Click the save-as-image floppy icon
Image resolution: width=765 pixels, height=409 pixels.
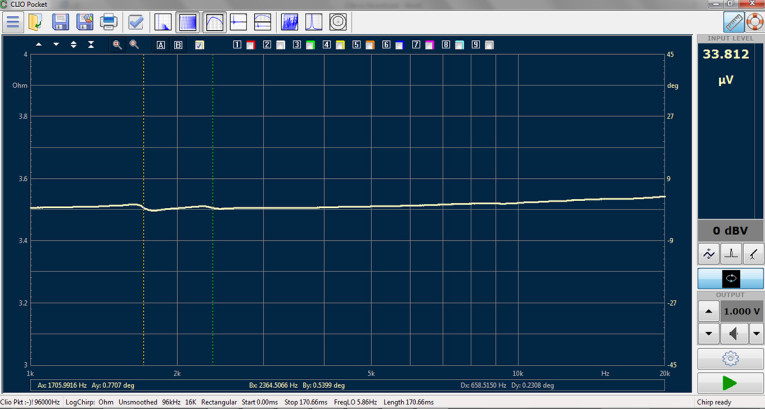tap(85, 22)
